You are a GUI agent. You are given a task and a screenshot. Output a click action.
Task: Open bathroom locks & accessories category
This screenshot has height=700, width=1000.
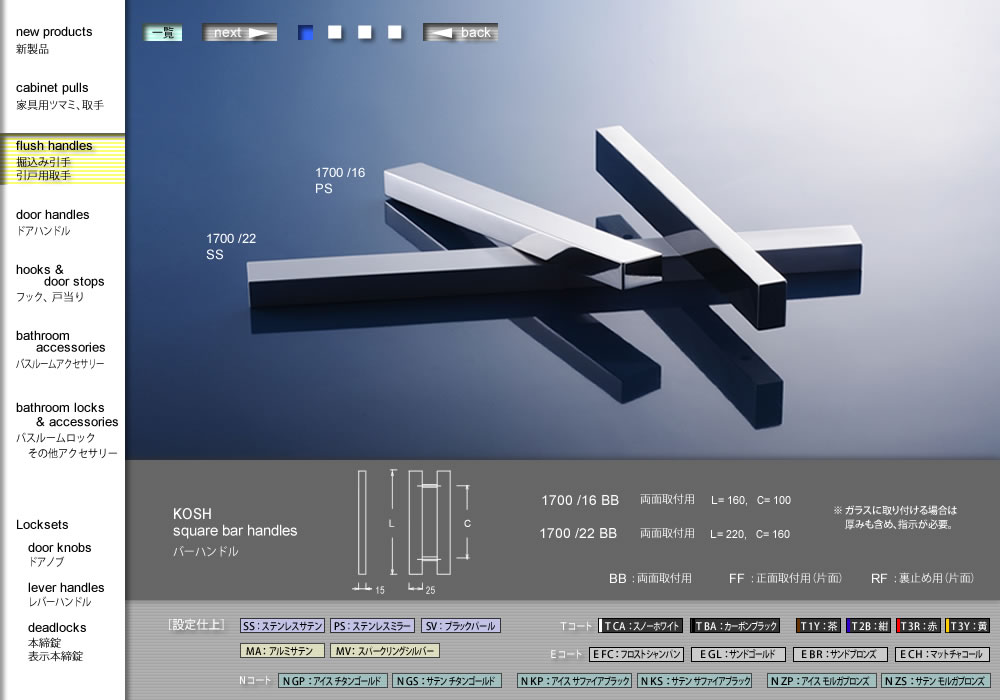point(66,430)
